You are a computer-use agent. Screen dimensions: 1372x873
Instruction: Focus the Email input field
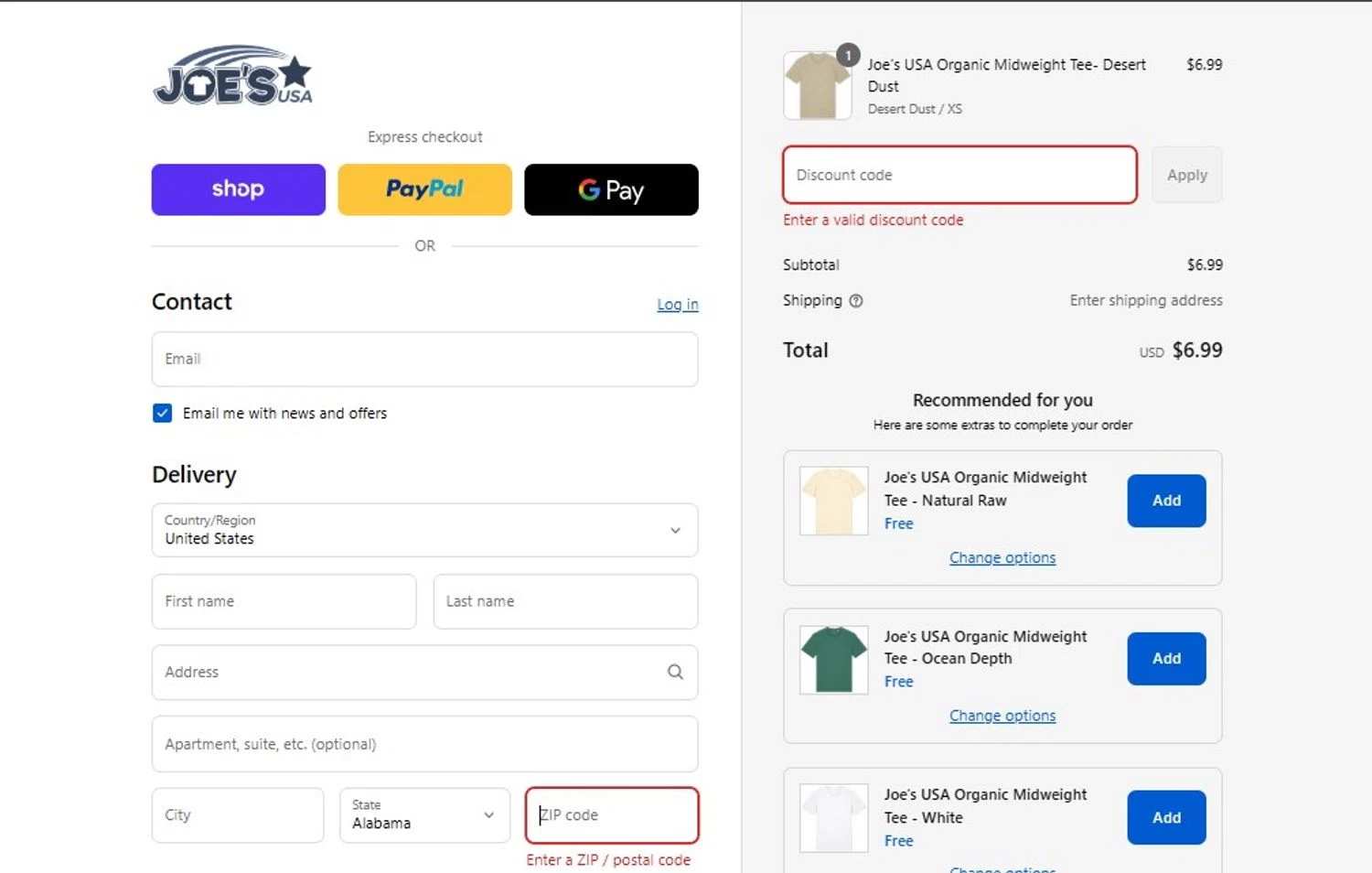[424, 359]
